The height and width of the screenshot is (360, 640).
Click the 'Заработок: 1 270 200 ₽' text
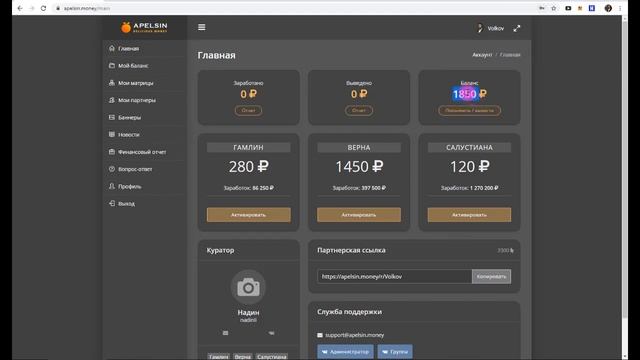point(469,188)
